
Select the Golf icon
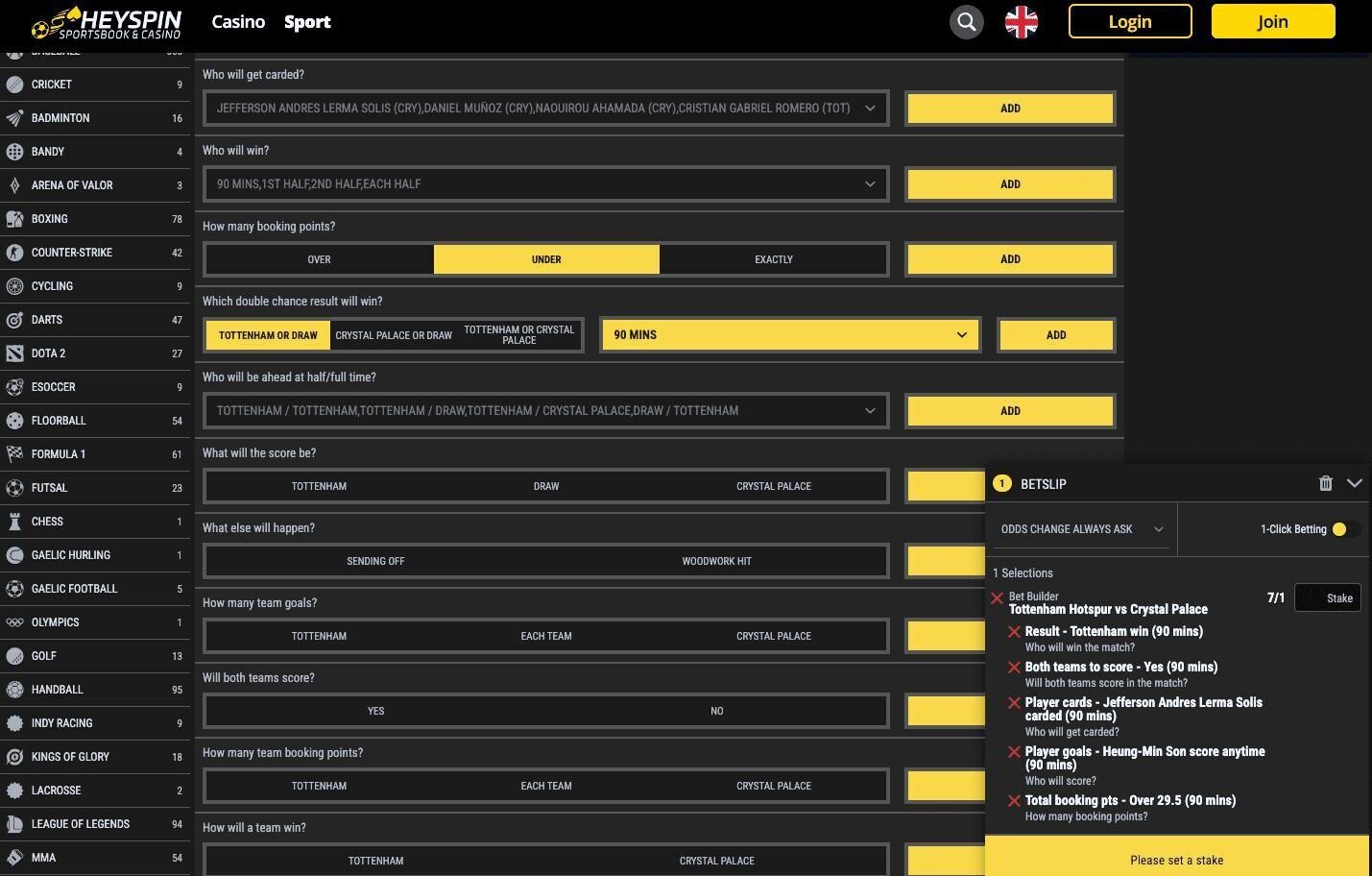[14, 656]
